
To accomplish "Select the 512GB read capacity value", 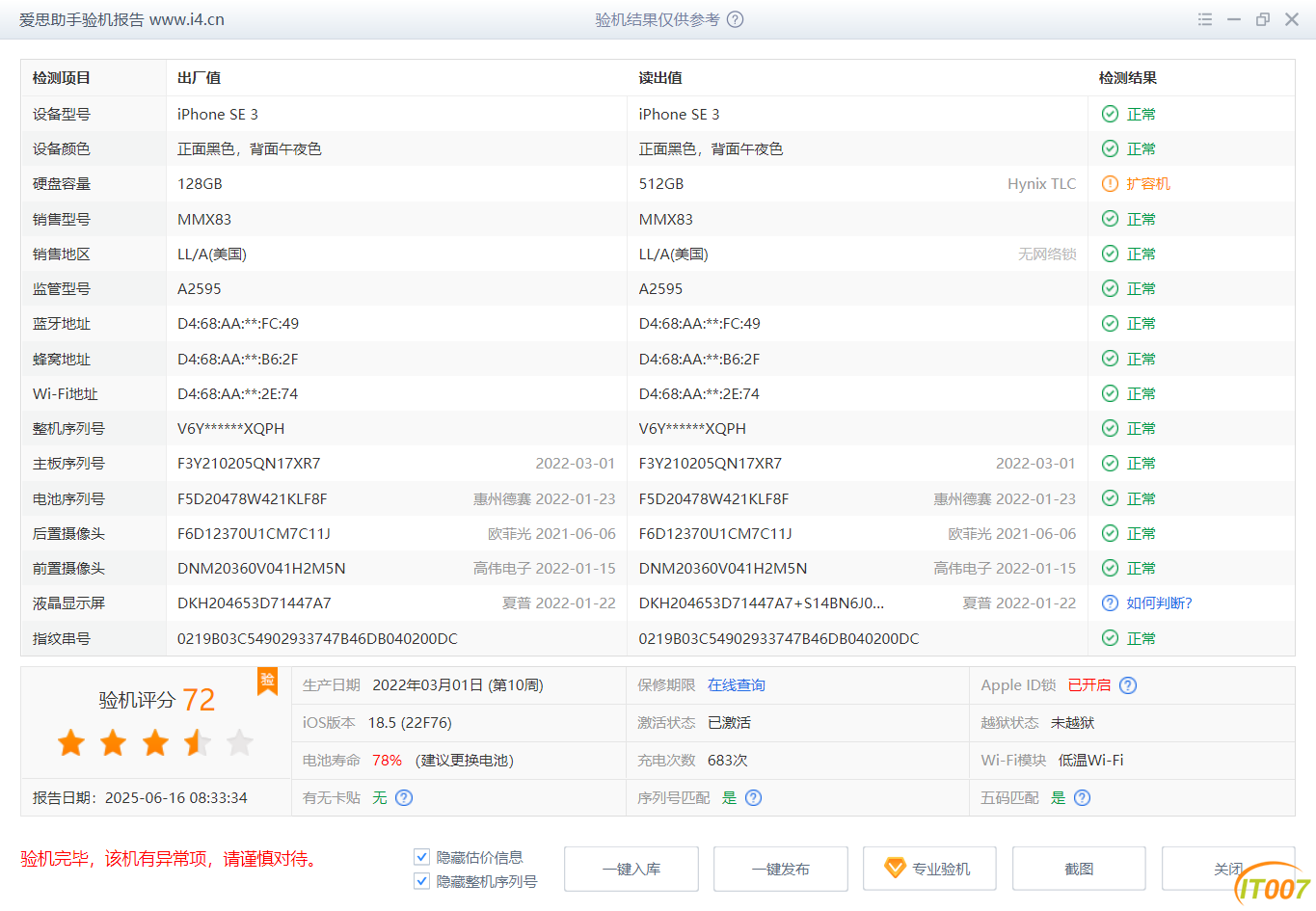I will tap(661, 183).
